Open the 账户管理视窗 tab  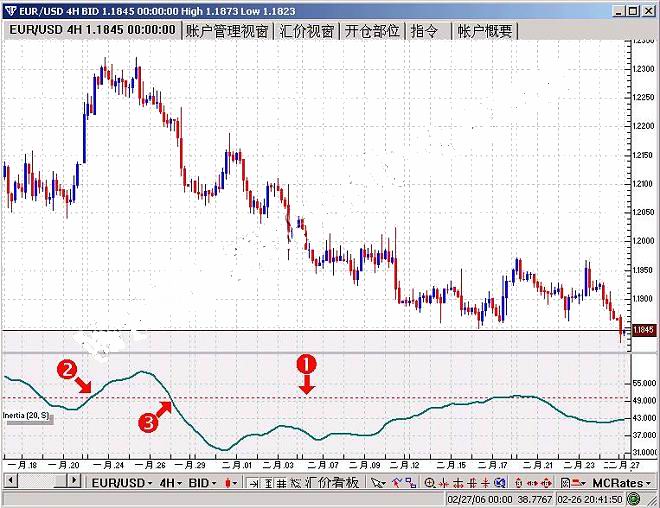tap(227, 31)
